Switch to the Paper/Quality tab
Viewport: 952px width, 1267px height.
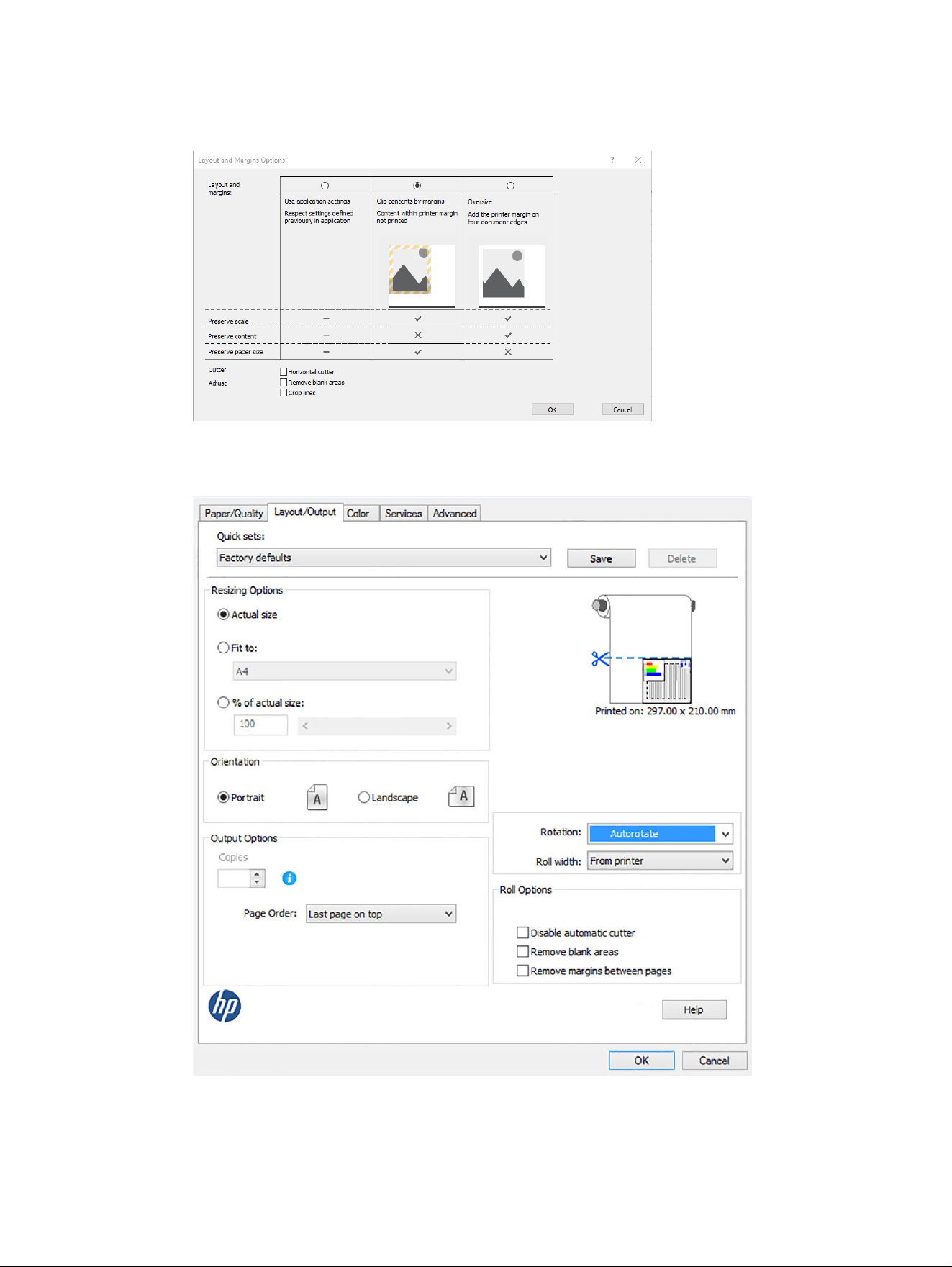click(234, 513)
